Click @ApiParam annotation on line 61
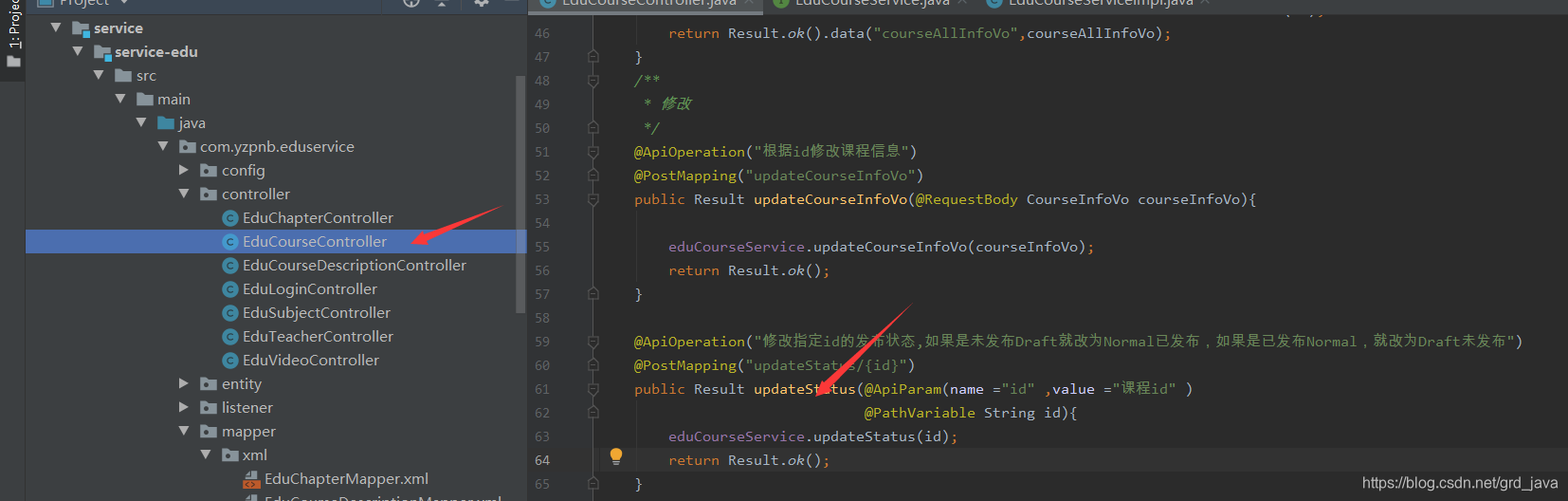Screen dimensions: 1568x501 tap(903, 389)
